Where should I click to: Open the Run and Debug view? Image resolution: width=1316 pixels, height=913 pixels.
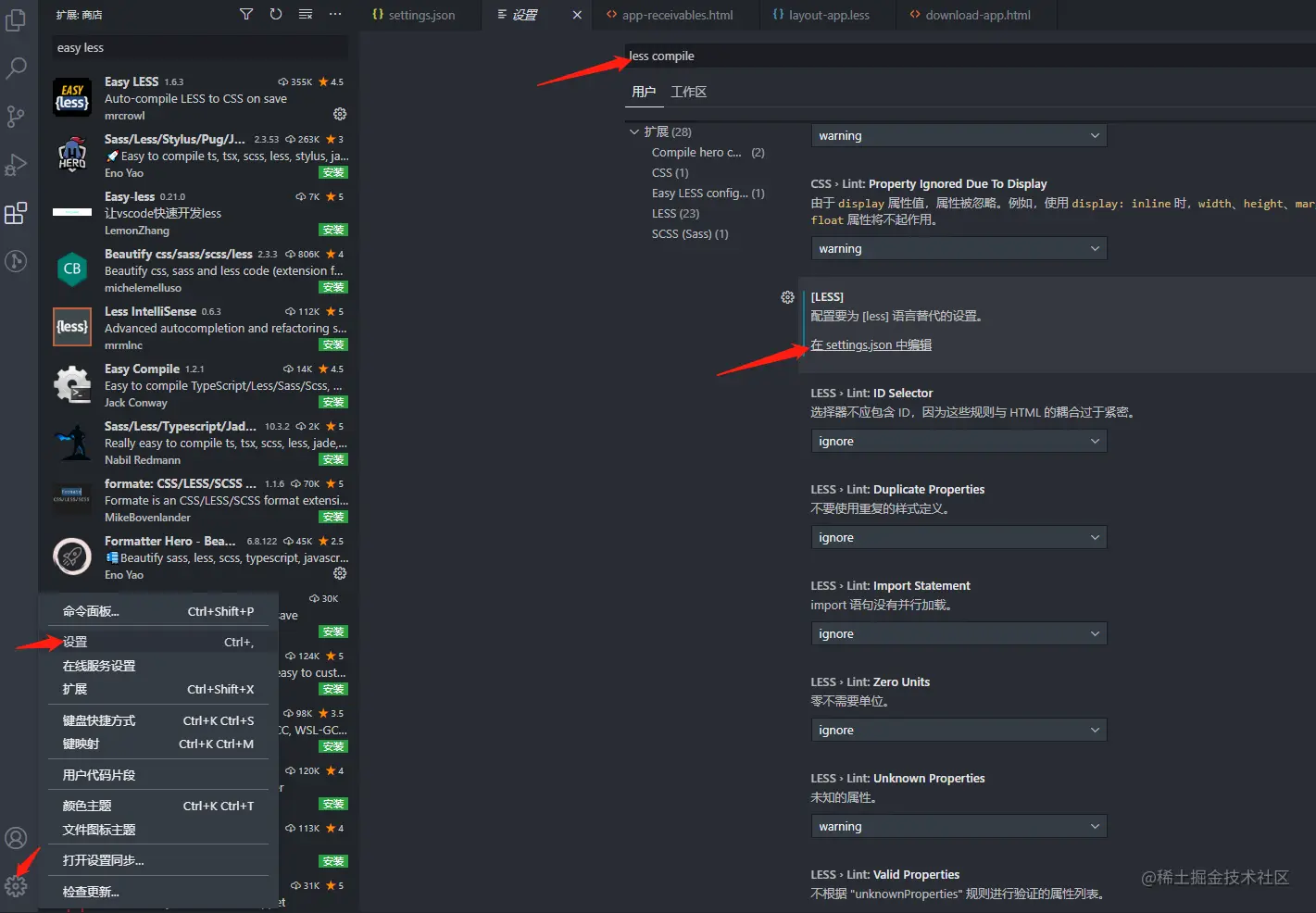point(16,165)
